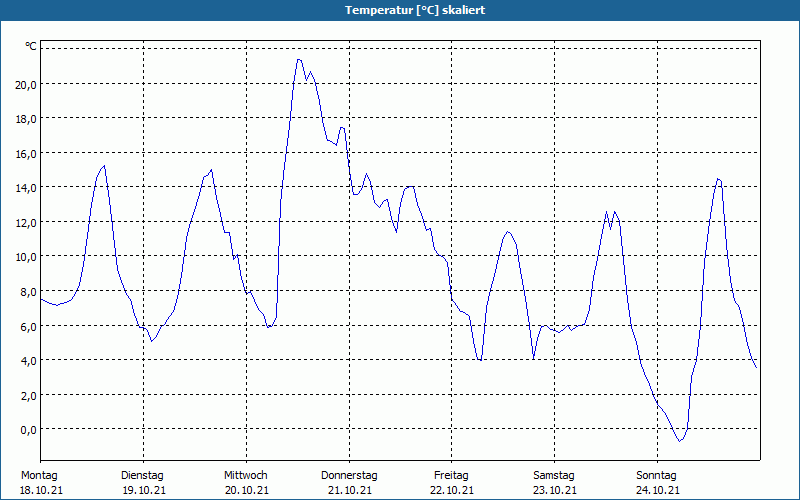Click the °C unit label on the axis

click(x=31, y=46)
